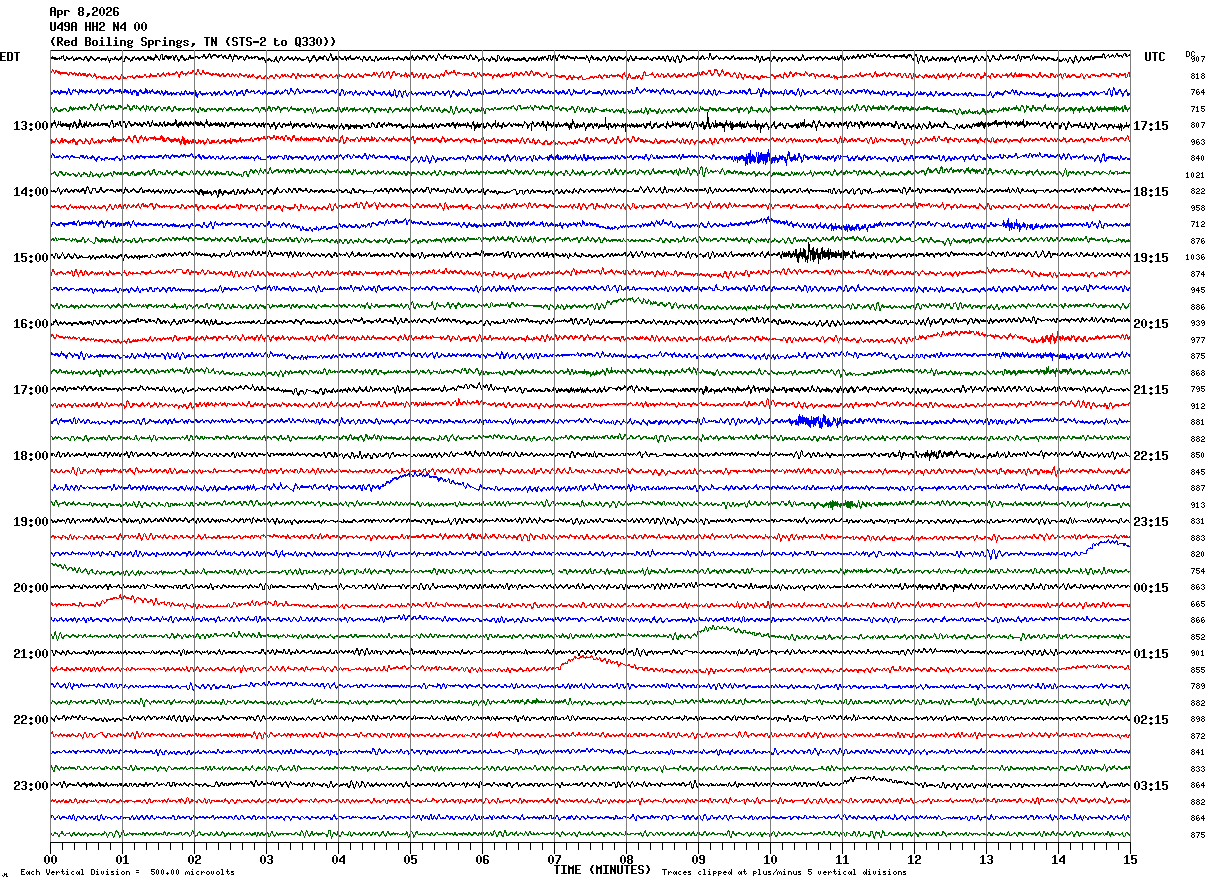Click the black signal burst on 15:00 trace
The height and width of the screenshot is (886, 1210).
[812, 254]
